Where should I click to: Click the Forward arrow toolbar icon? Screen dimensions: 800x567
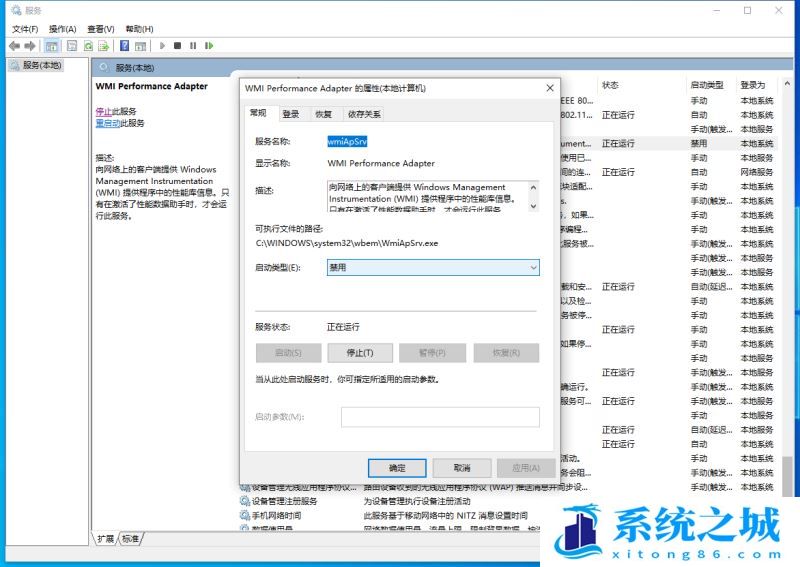30,46
